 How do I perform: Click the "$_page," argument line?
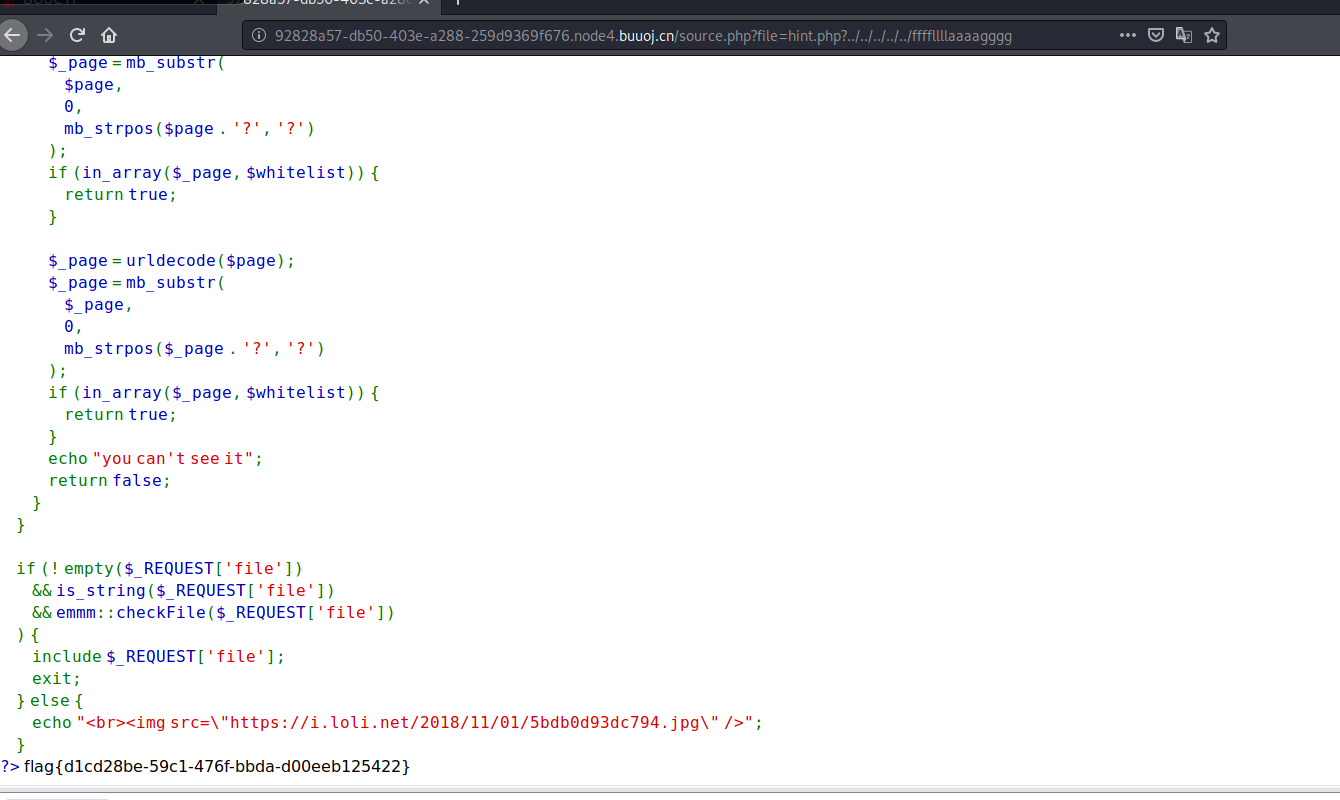pyautogui.click(x=98, y=305)
